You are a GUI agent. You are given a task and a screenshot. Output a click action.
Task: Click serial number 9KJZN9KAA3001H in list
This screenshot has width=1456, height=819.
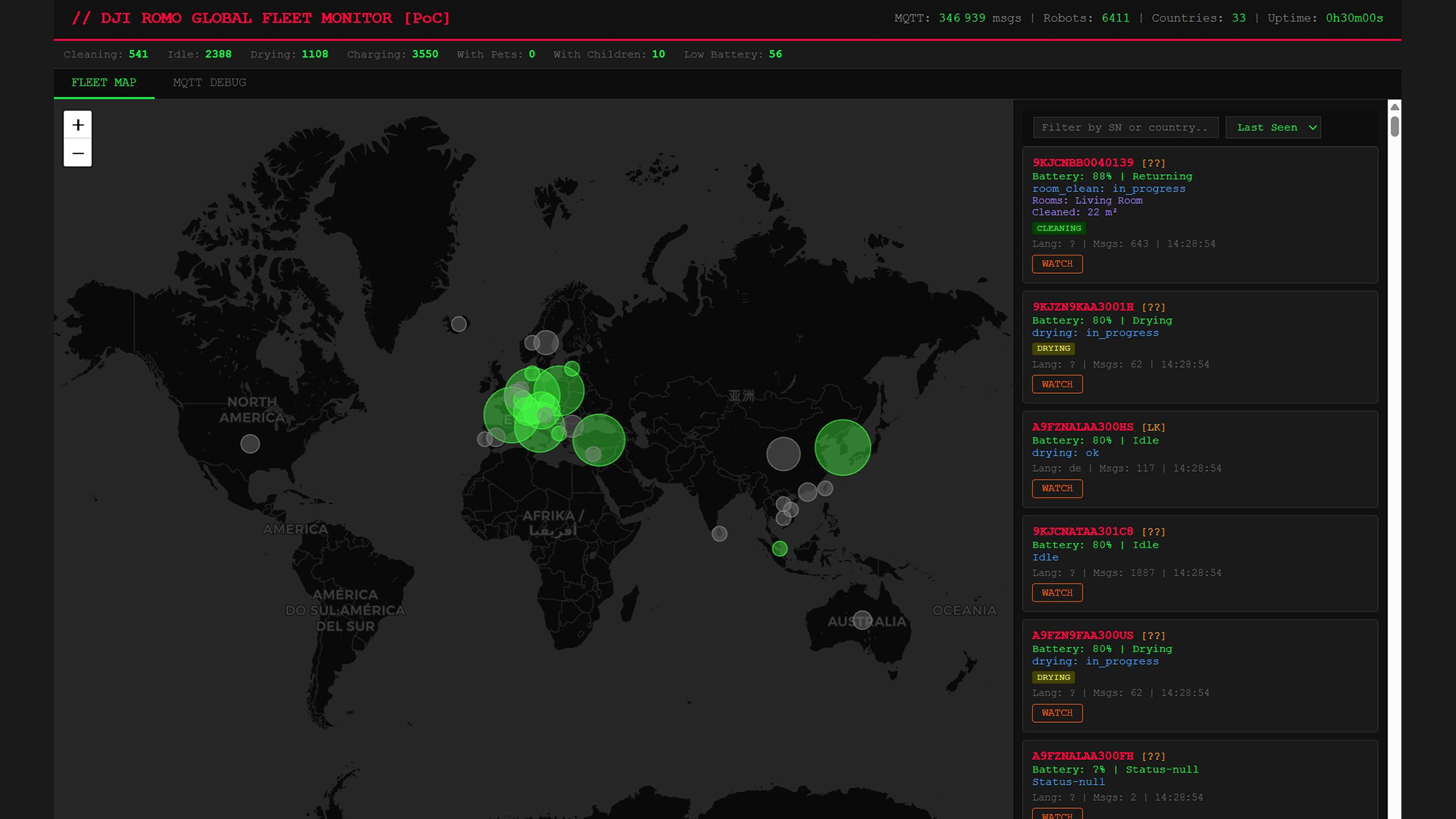(1083, 307)
